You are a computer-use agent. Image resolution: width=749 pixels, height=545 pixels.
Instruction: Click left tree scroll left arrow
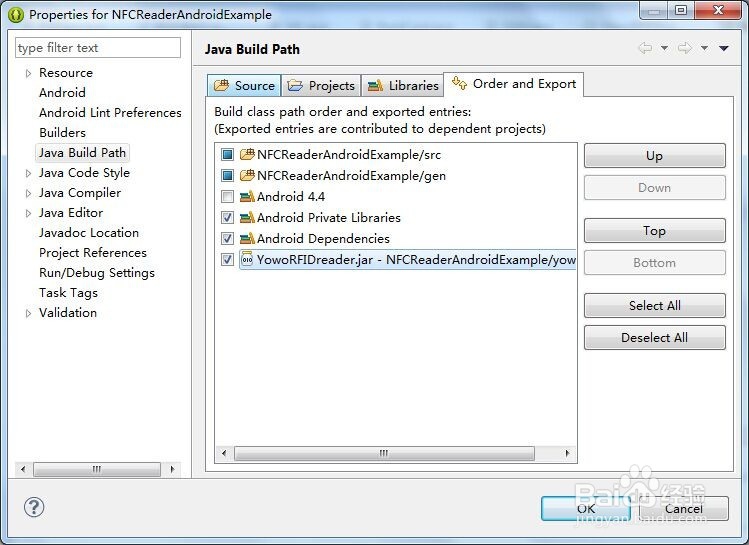click(x=23, y=469)
